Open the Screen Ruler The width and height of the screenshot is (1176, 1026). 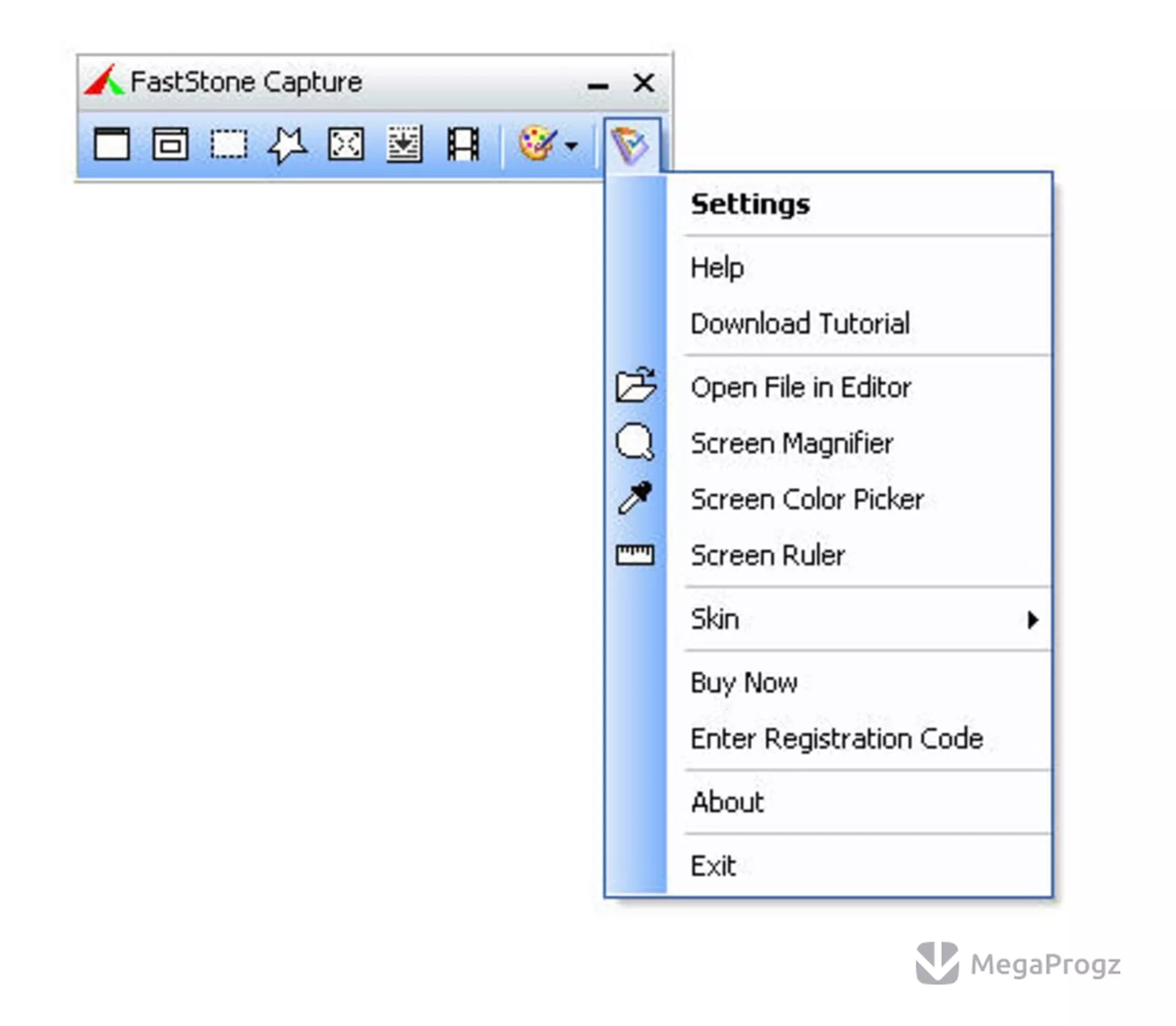point(859,556)
